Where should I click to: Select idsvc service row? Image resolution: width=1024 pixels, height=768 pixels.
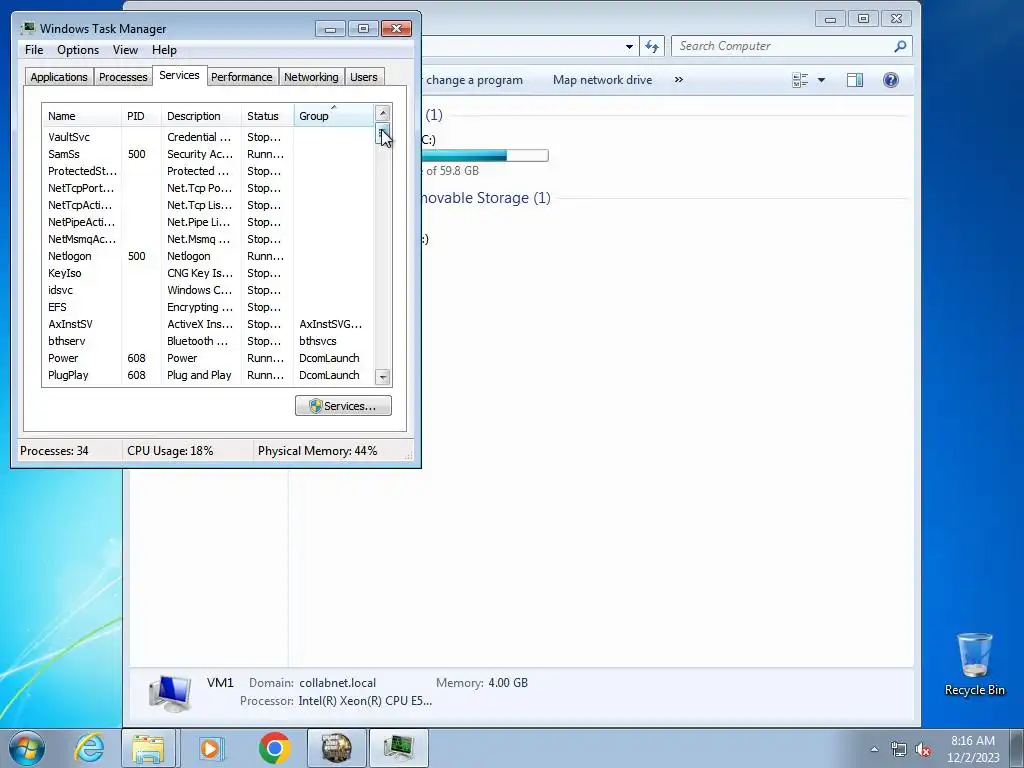208,290
